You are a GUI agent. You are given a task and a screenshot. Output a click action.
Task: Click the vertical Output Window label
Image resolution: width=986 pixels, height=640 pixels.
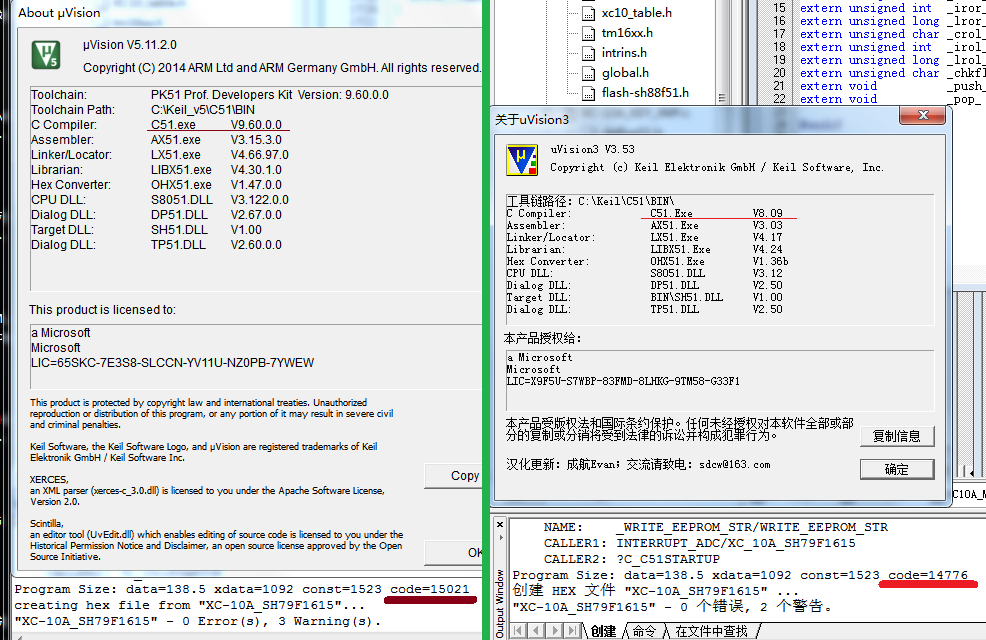click(501, 604)
